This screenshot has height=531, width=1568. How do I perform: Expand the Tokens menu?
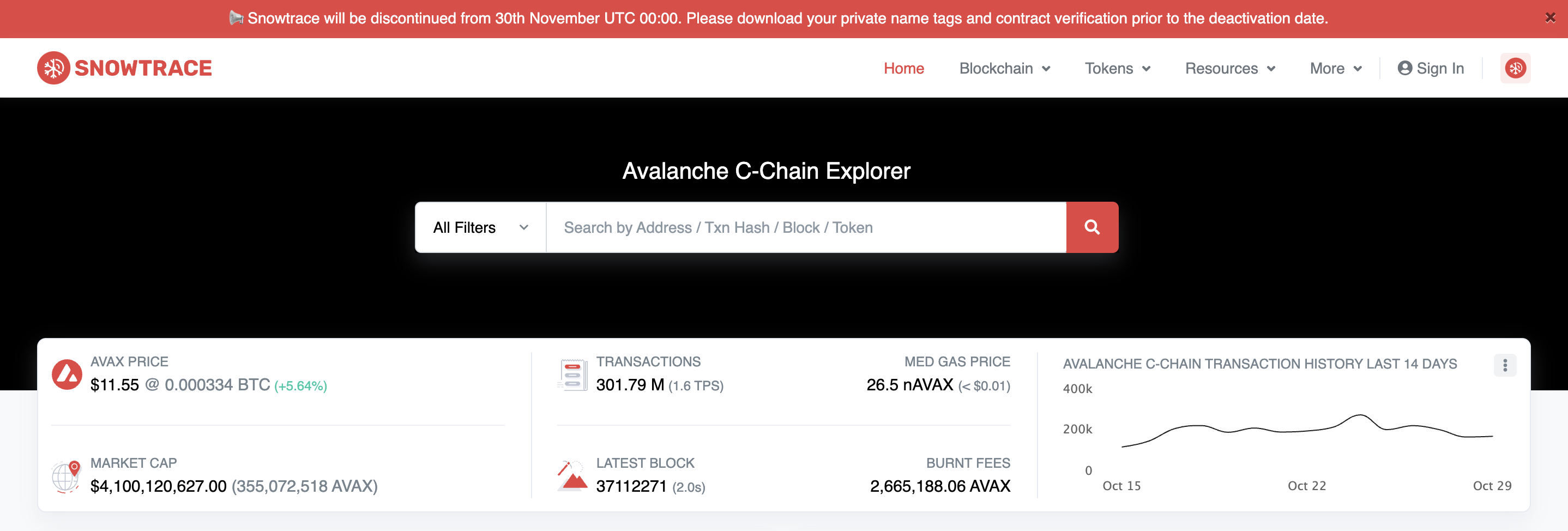pyautogui.click(x=1117, y=68)
